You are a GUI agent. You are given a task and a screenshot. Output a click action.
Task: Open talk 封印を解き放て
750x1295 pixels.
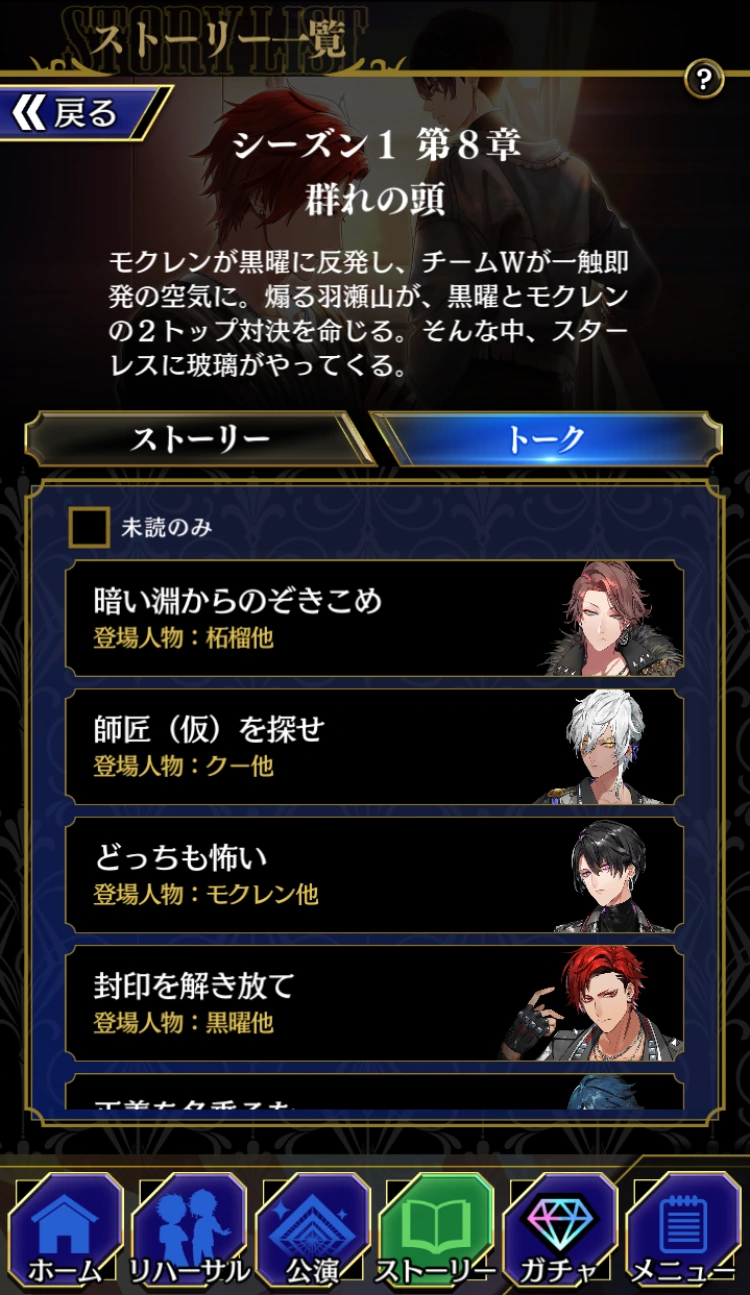375,1002
